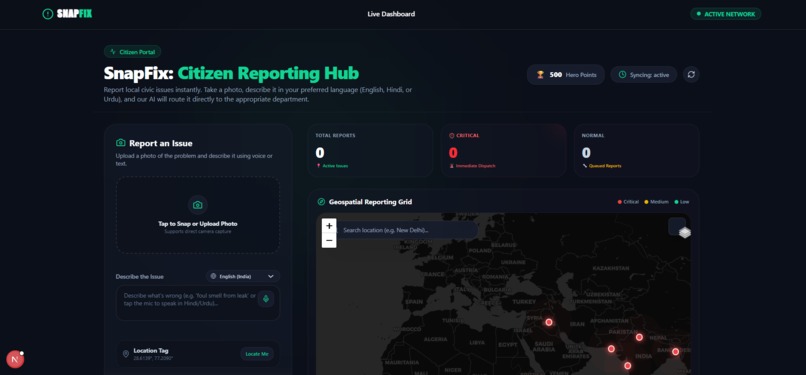
Task: Click the location pin icon by Location Tag
Action: pos(125,354)
